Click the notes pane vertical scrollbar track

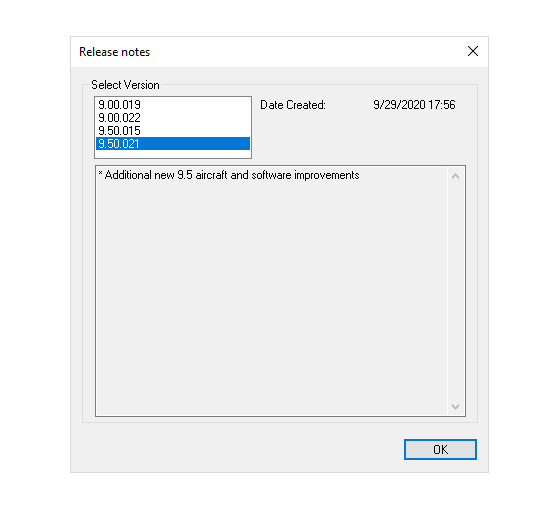[x=455, y=291]
